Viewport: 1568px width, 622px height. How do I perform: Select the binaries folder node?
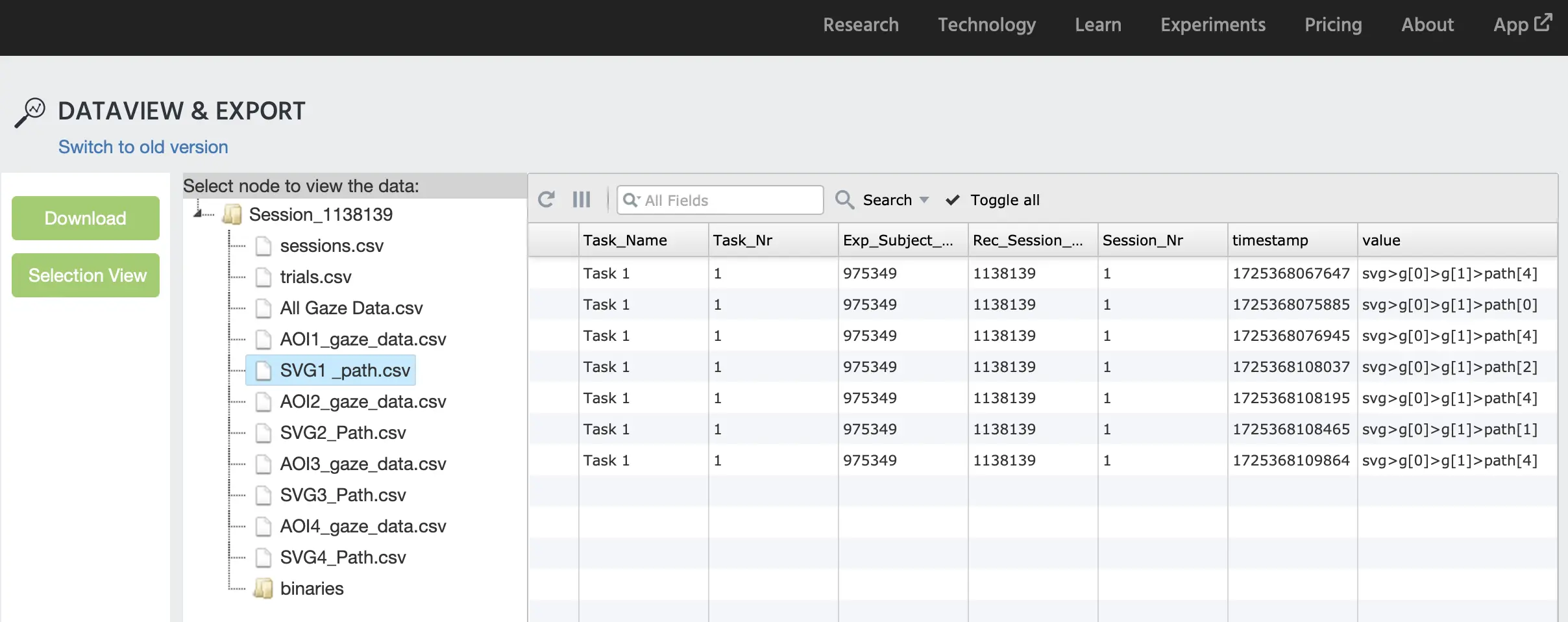coord(312,588)
